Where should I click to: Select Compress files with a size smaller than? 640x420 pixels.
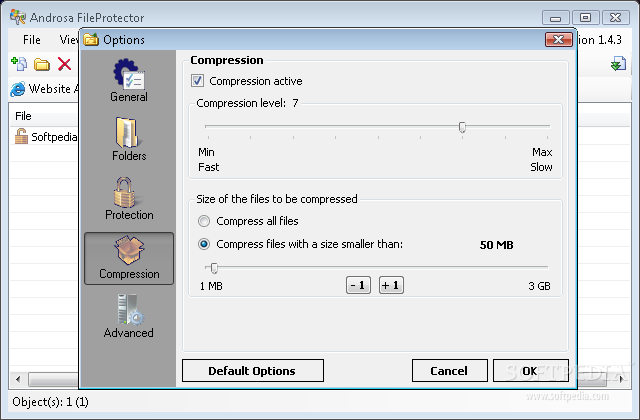(x=204, y=244)
